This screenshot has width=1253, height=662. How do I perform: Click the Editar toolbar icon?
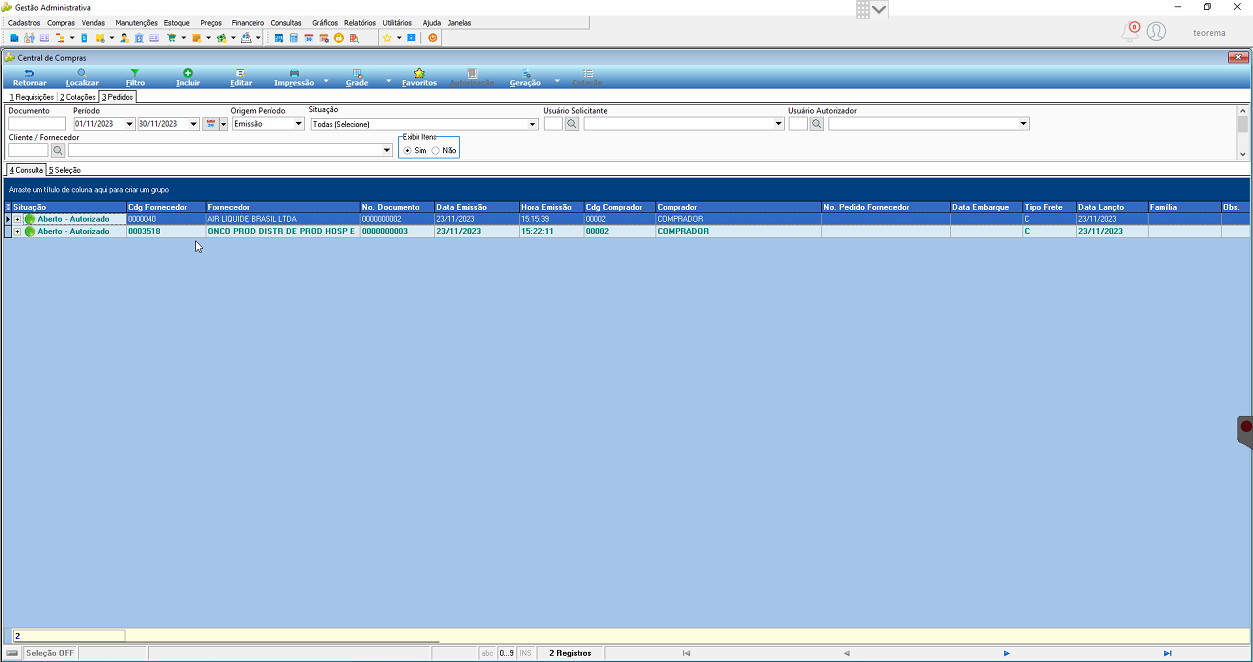(x=240, y=73)
